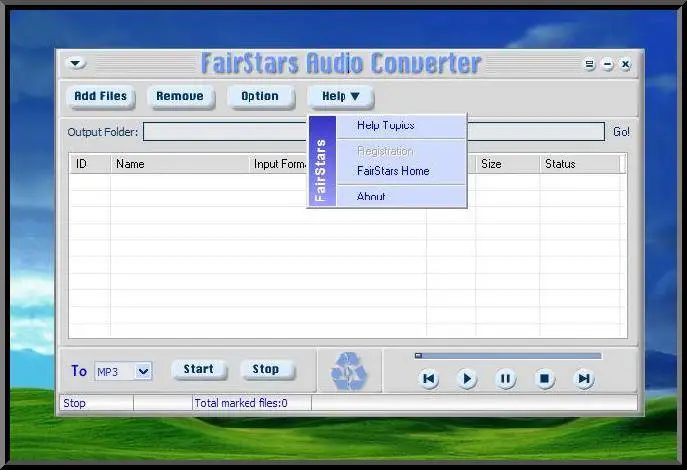Open FairStars Home from Help menu
687x470 pixels.
(x=401, y=171)
